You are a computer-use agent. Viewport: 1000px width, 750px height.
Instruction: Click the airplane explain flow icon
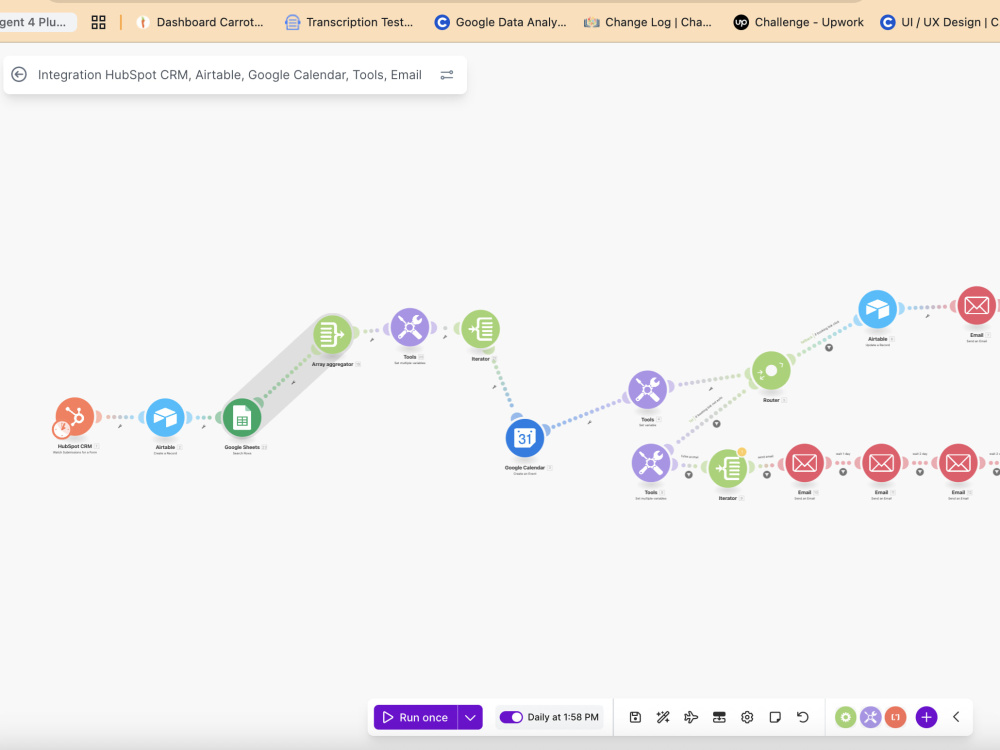(691, 717)
